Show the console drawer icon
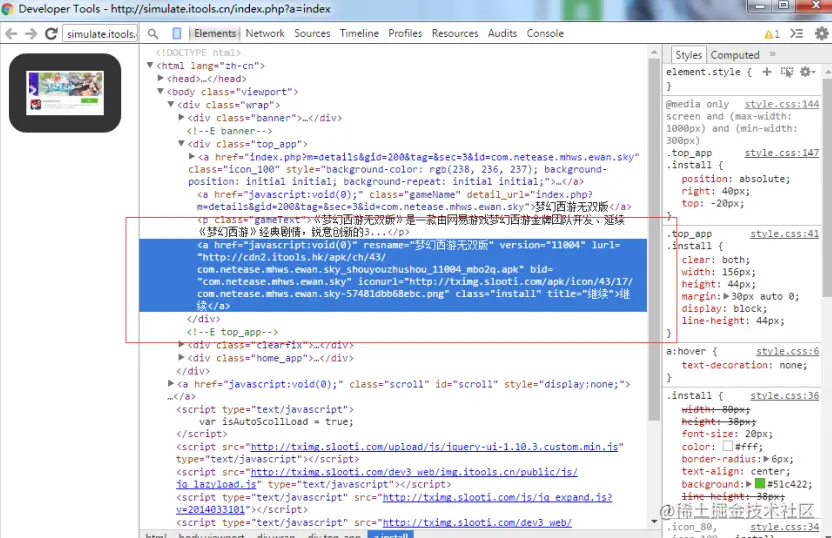832x538 pixels. (x=796, y=33)
